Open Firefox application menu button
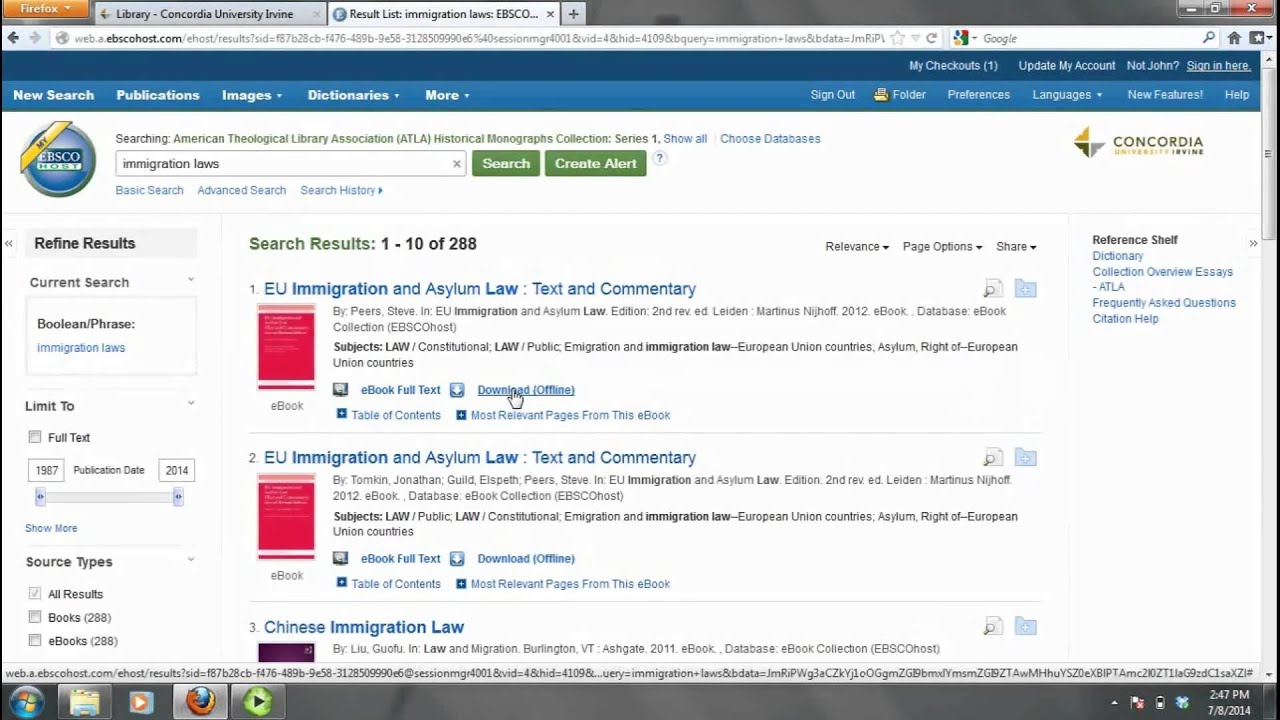 (x=44, y=9)
